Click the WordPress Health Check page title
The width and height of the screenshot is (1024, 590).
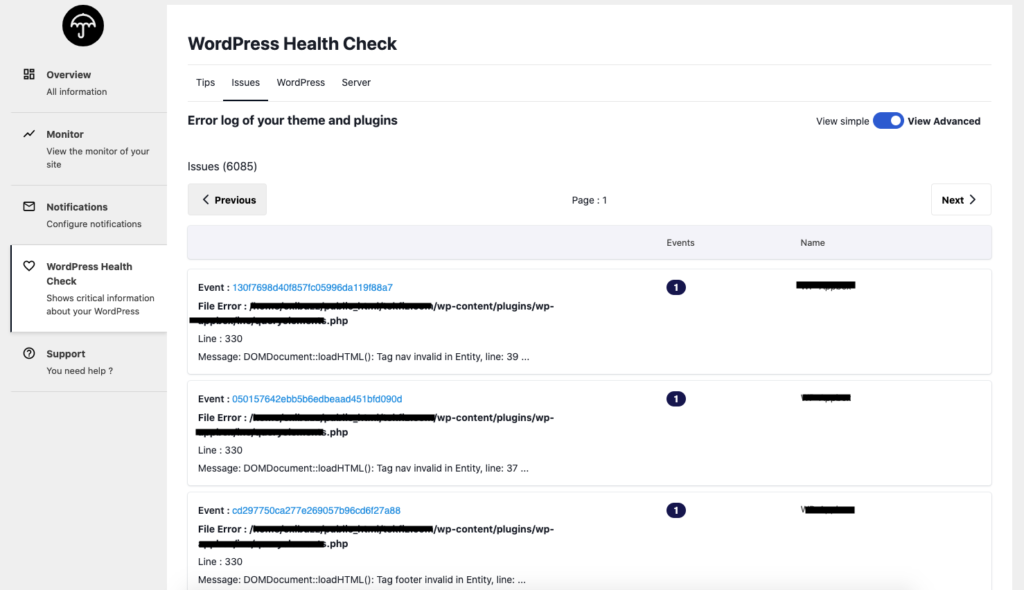(292, 44)
